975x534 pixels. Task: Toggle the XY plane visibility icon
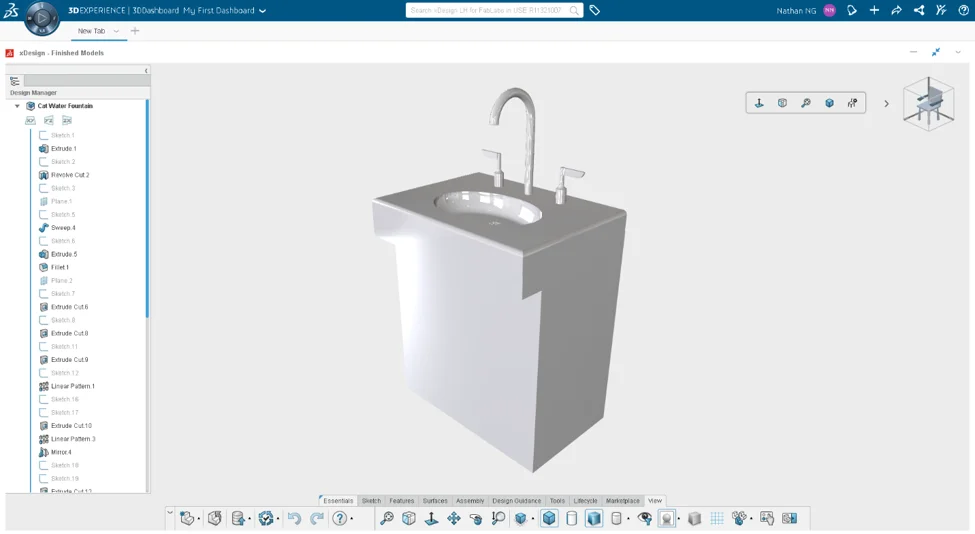[x=30, y=120]
